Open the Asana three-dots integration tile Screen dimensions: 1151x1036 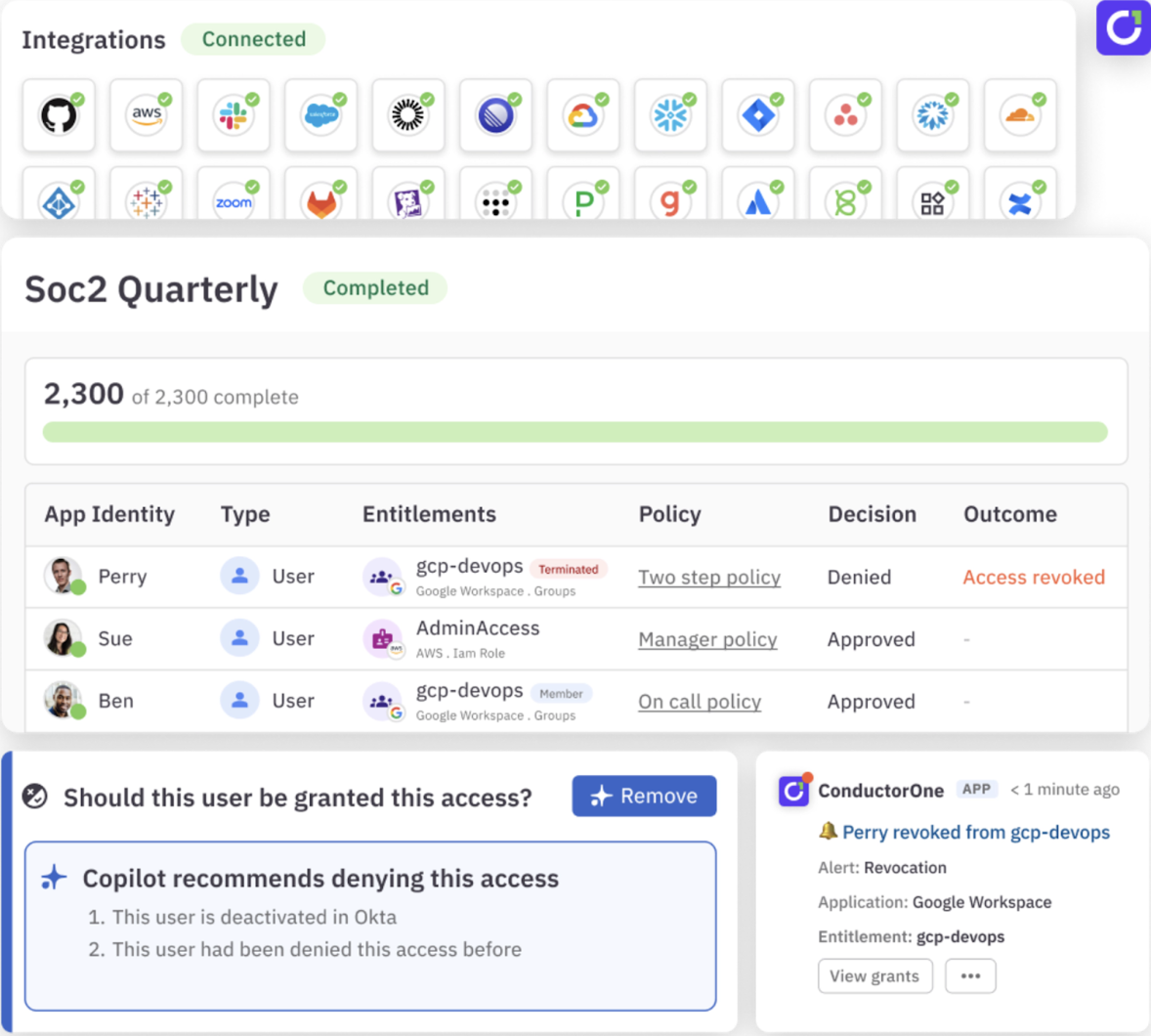pos(845,115)
